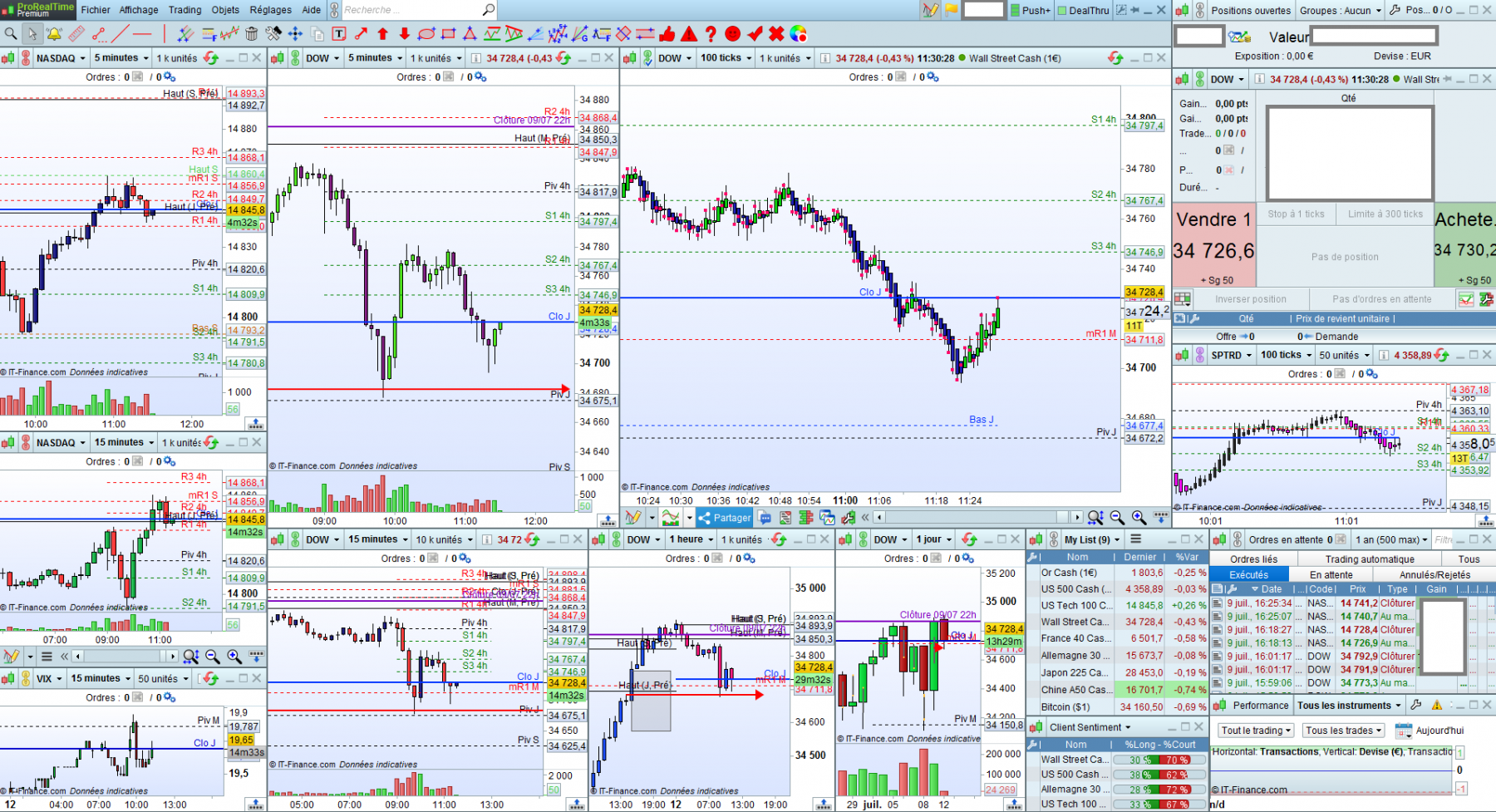The height and width of the screenshot is (812, 1496).
Task: Select the red up arrow tool
Action: click(383, 34)
